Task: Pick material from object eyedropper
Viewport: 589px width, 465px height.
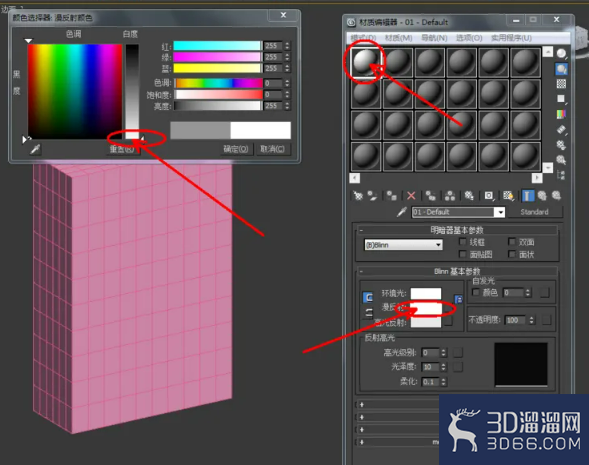Action: (402, 212)
